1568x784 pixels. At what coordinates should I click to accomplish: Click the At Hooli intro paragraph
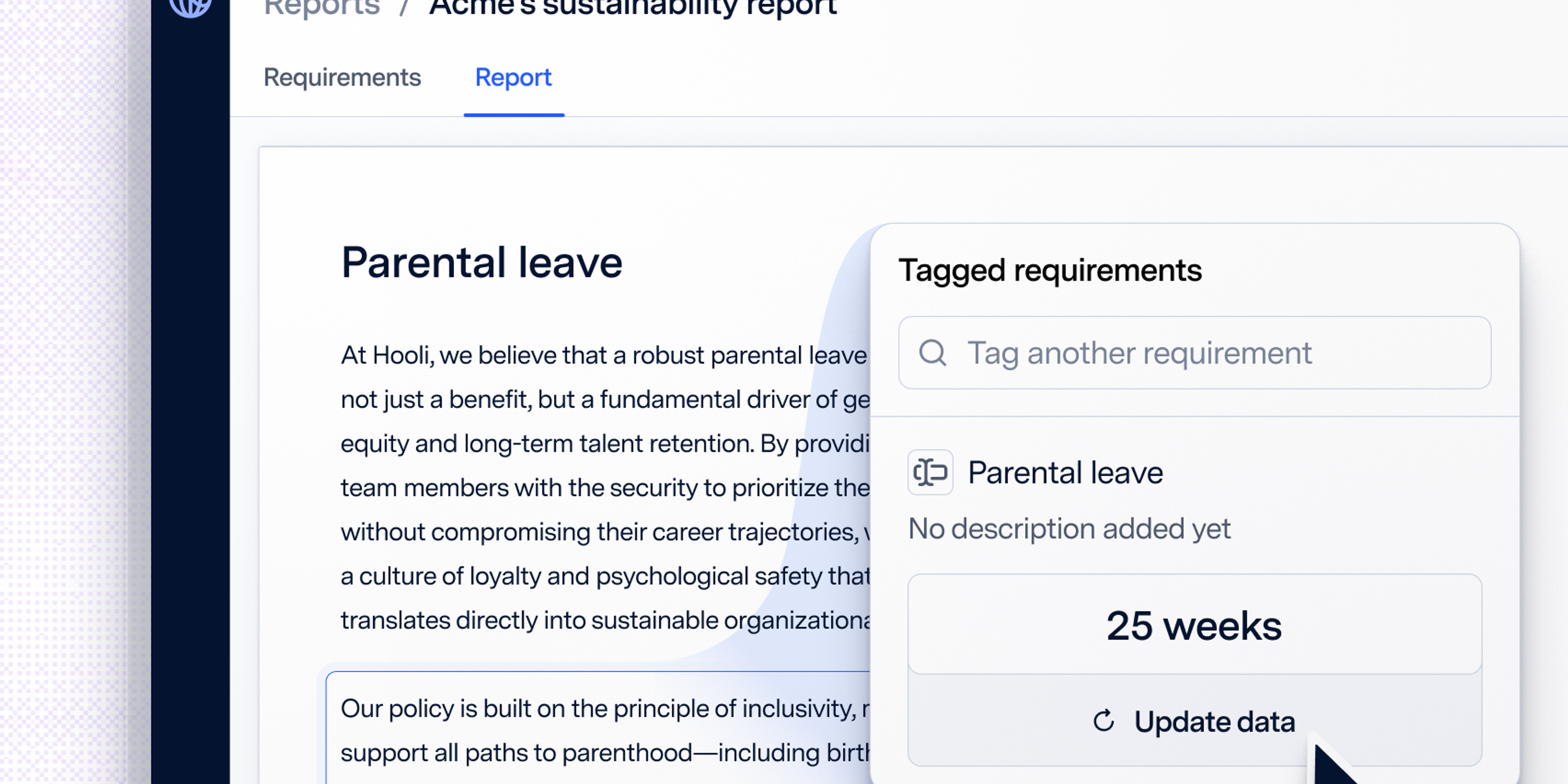click(603, 487)
